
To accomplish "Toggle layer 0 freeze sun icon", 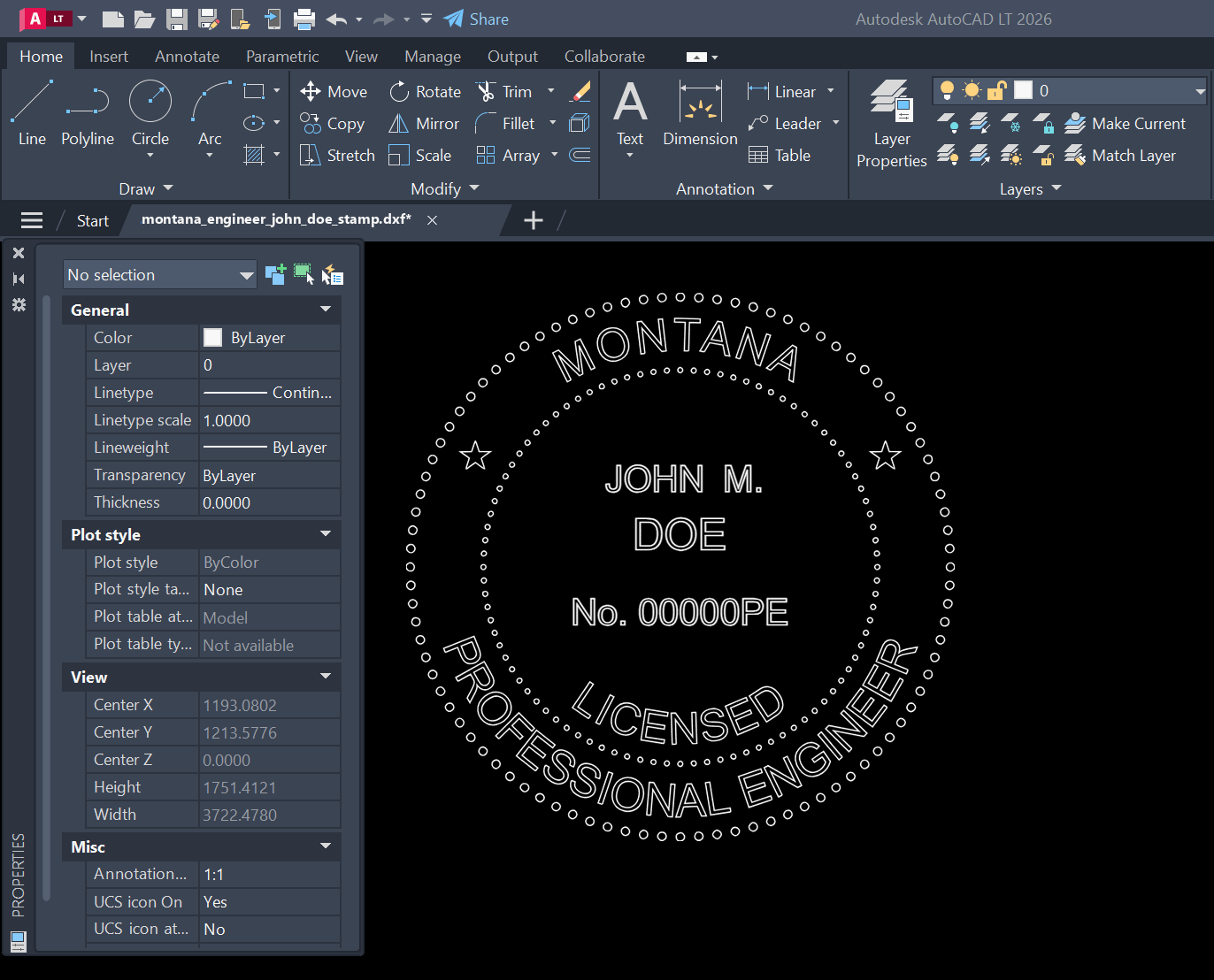I will tap(972, 90).
